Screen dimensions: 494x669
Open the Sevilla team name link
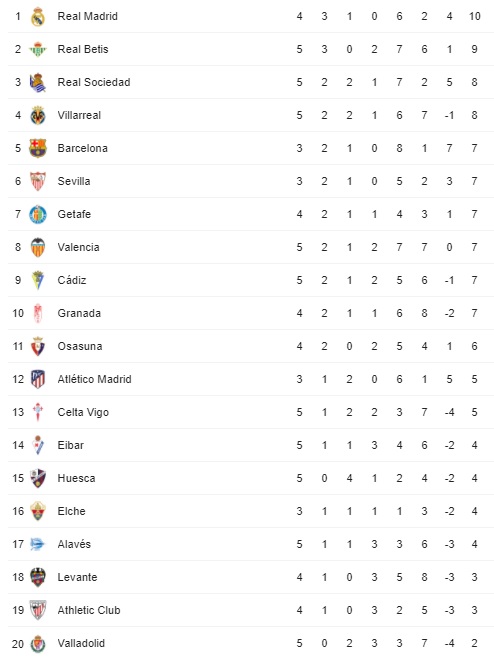point(74,181)
